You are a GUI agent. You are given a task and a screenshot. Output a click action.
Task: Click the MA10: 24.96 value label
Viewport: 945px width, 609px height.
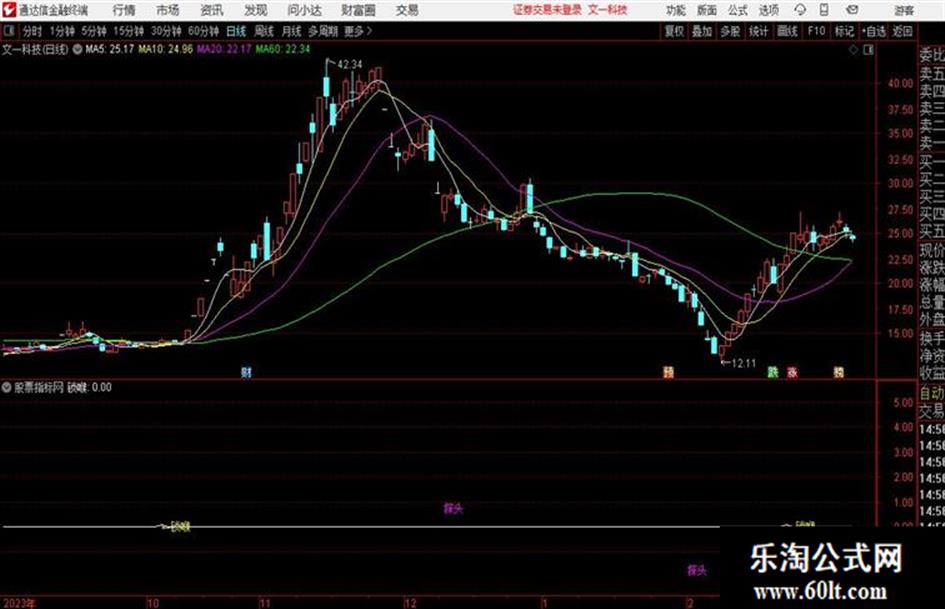pyautogui.click(x=166, y=49)
